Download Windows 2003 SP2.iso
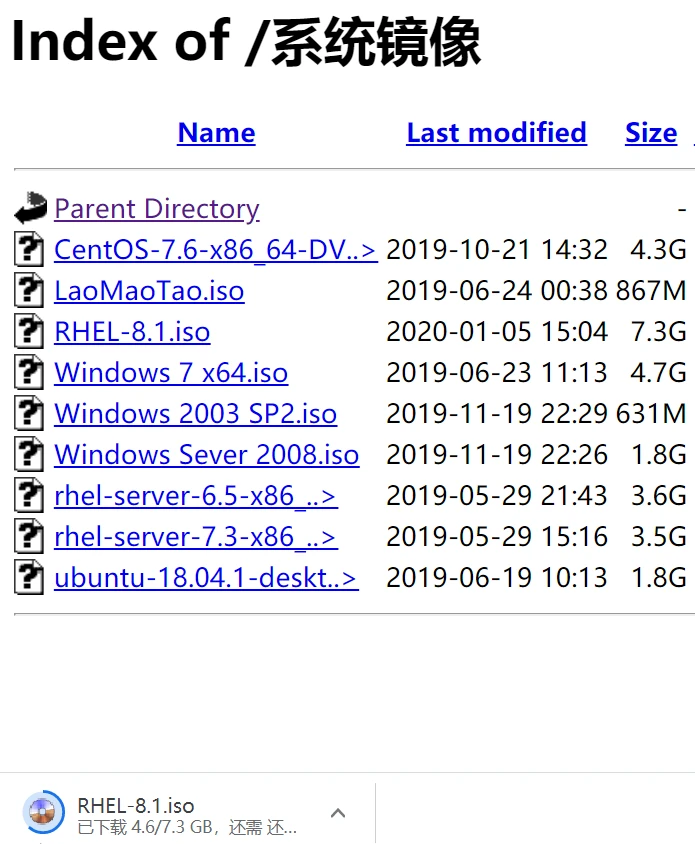The width and height of the screenshot is (695, 844). tap(195, 414)
